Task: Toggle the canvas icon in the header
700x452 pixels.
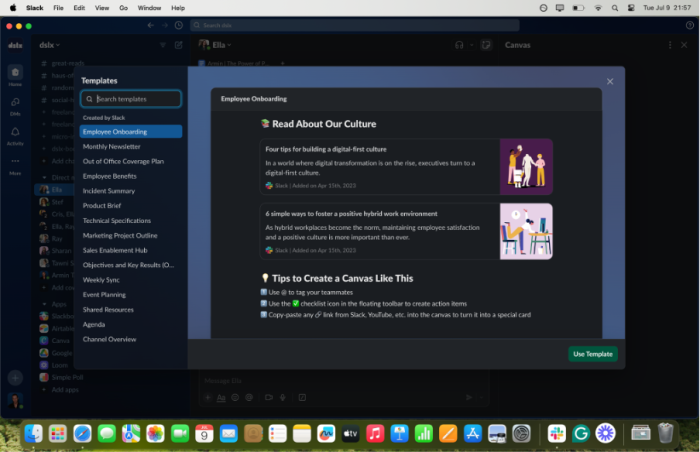Action: 486,45
